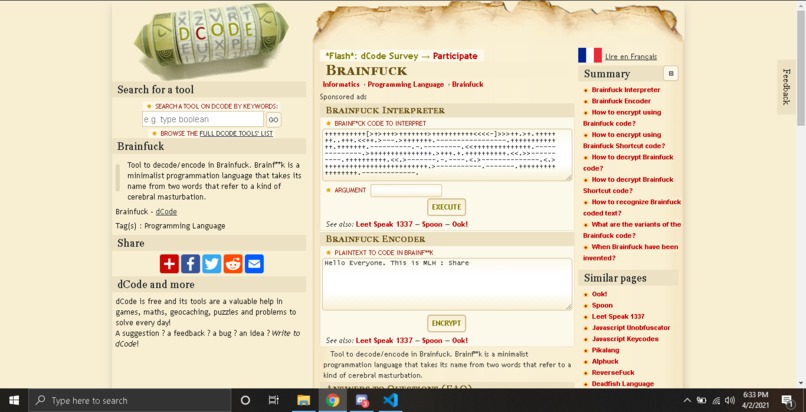Open Task View on taskbar

(x=273, y=400)
